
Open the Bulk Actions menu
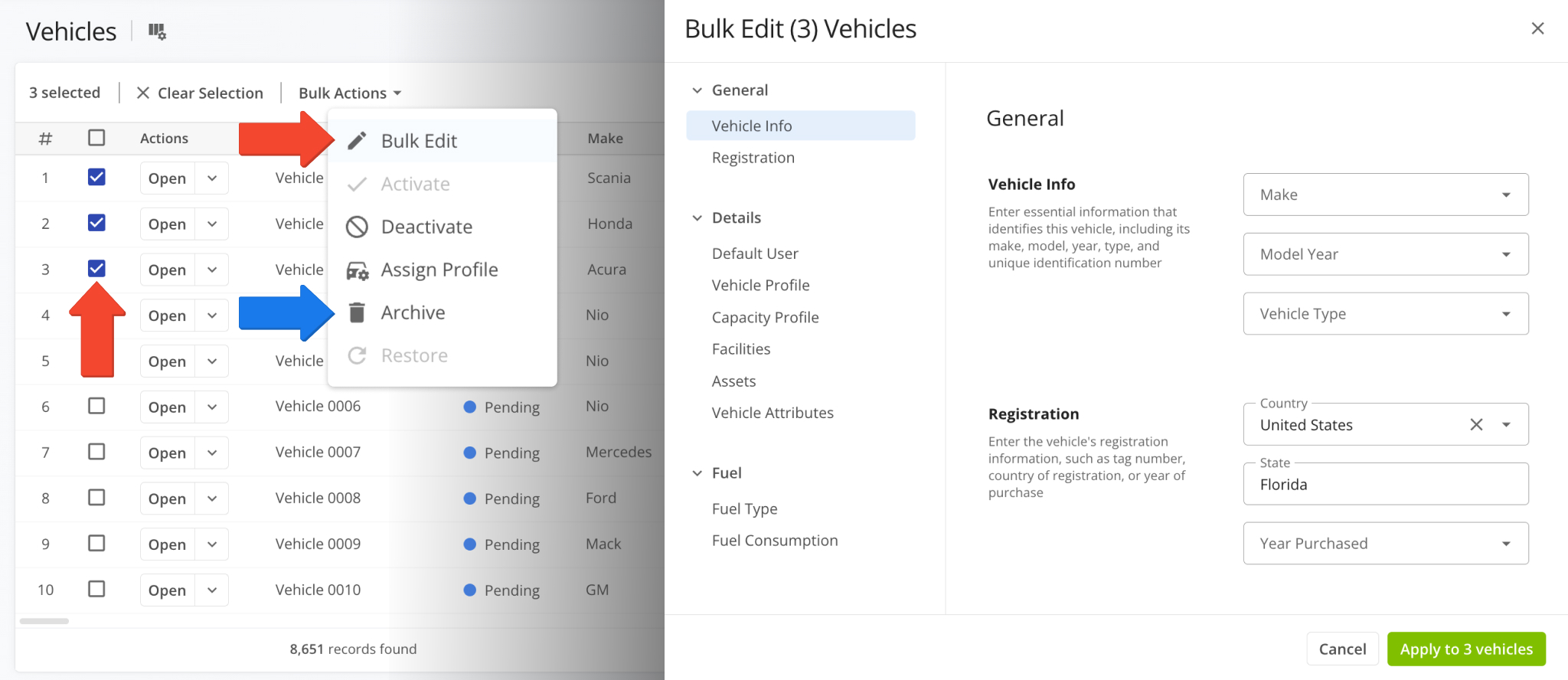coord(350,93)
